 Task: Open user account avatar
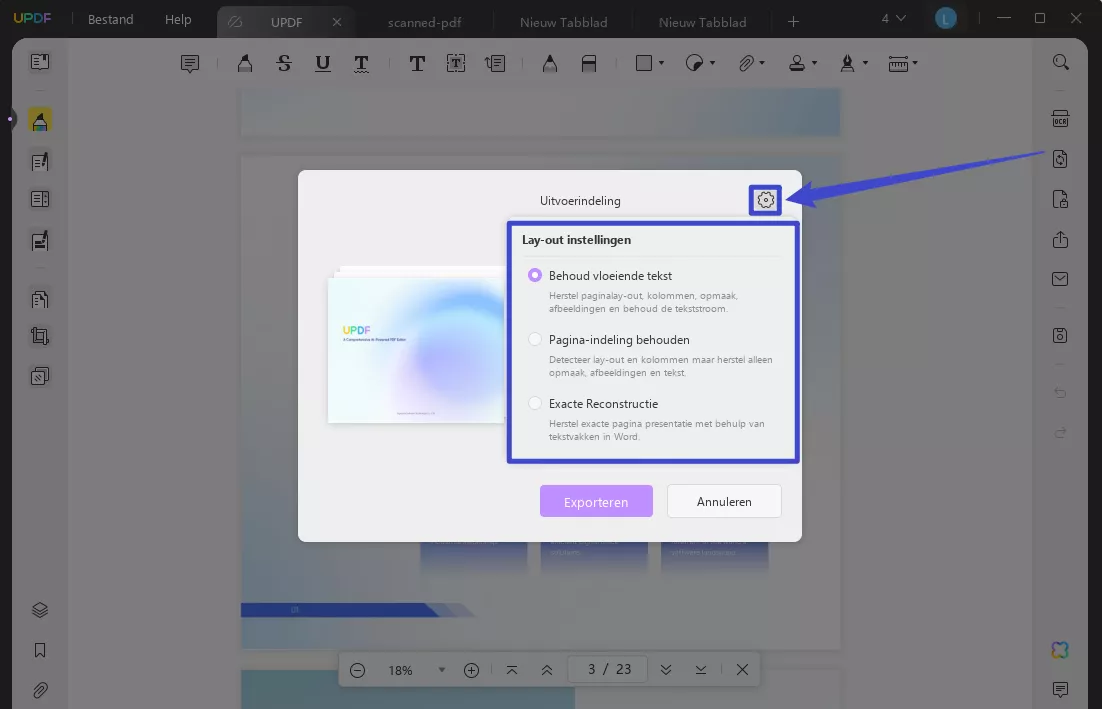pyautogui.click(x=945, y=19)
